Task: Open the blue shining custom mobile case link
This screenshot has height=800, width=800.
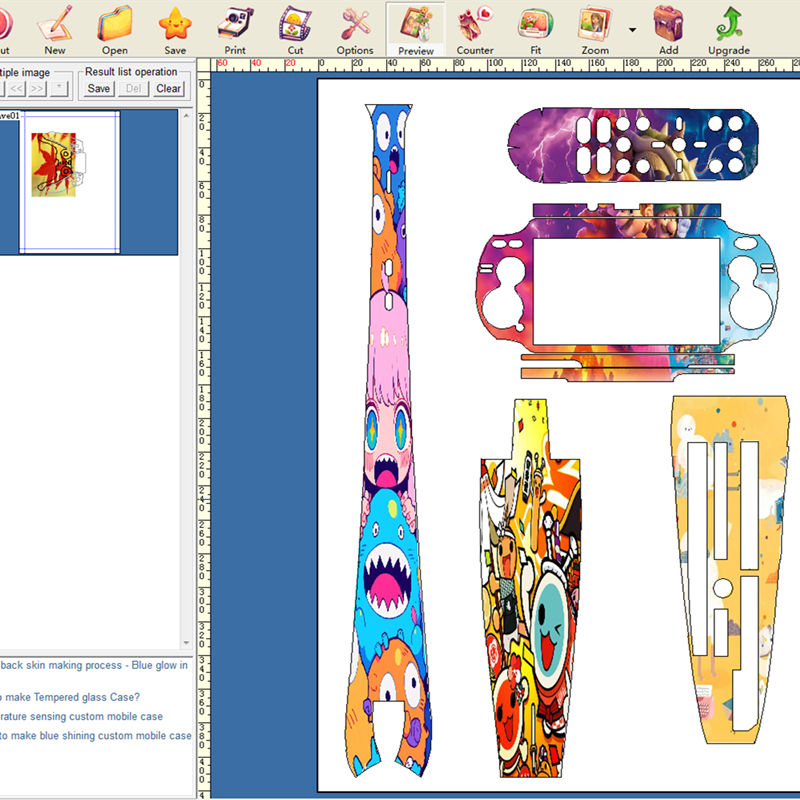Action: [x=96, y=736]
